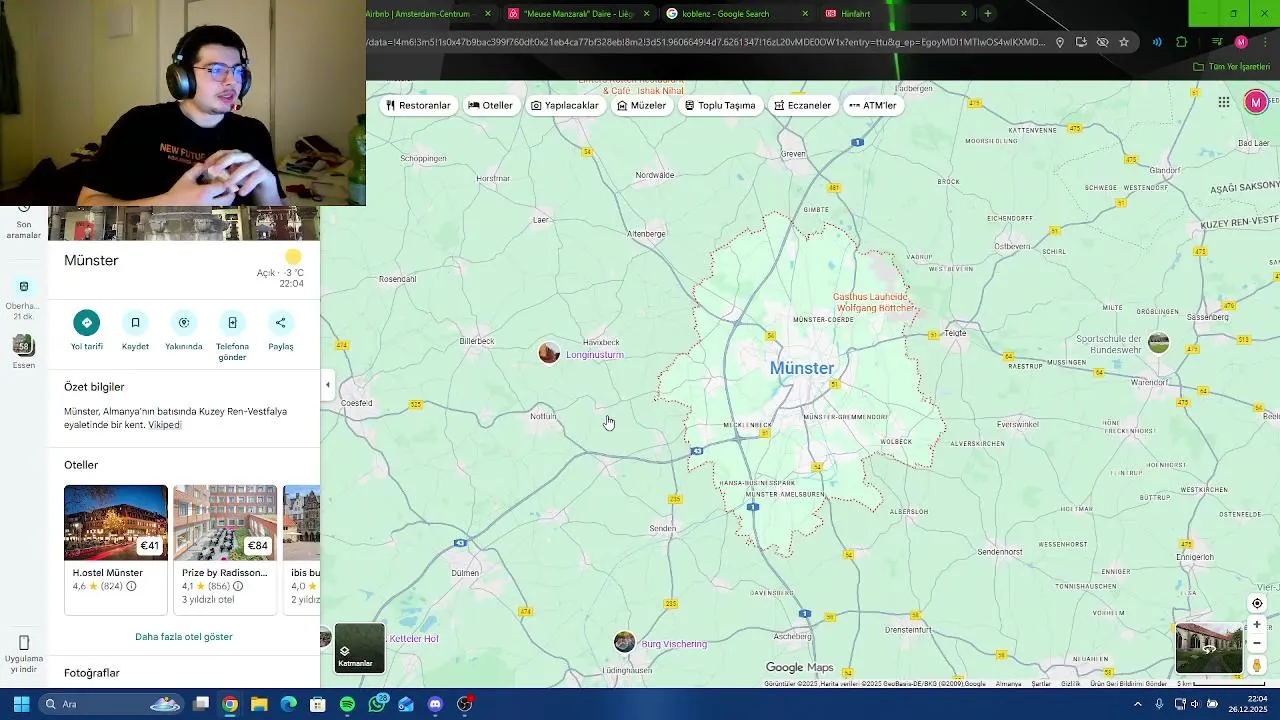Select the Toplu Taşıma chip

720,105
